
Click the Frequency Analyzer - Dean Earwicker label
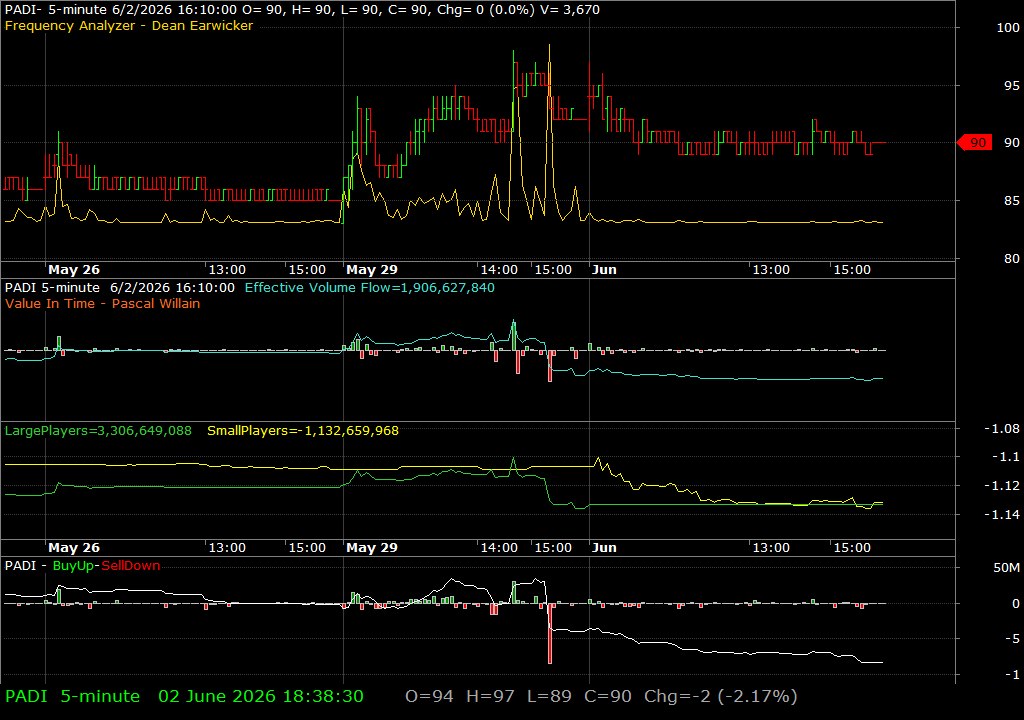(x=129, y=25)
